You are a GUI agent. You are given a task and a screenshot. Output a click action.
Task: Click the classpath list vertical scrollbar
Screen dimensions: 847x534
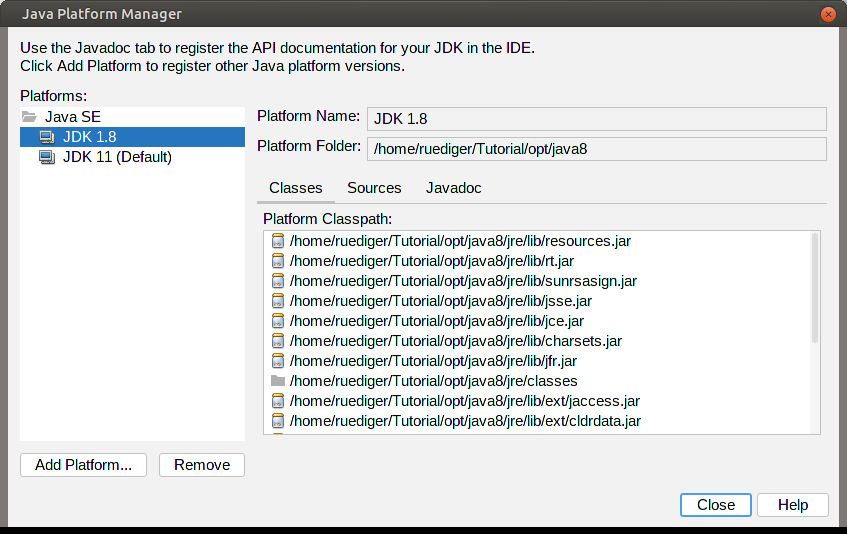click(815, 290)
